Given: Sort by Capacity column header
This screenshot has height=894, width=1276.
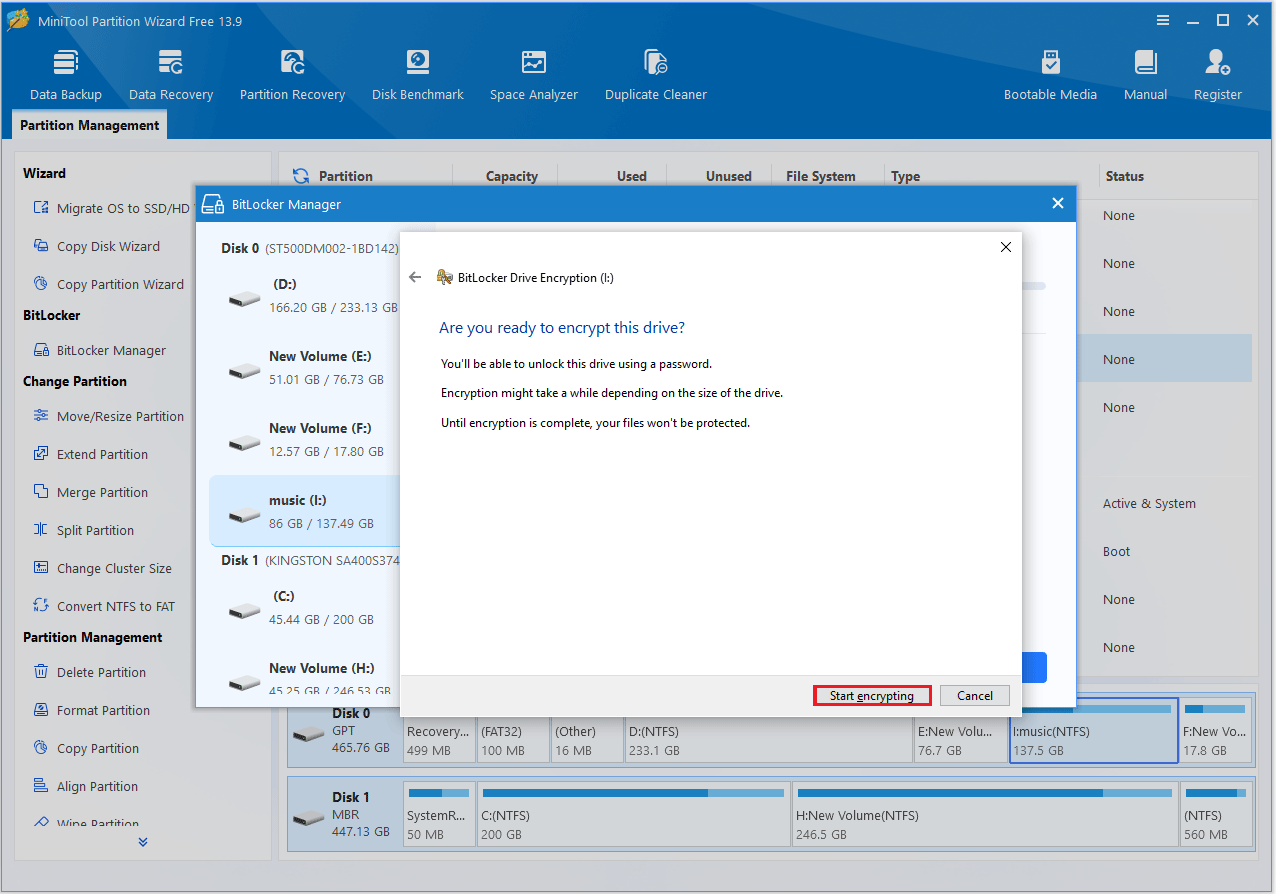Looking at the screenshot, I should pos(512,176).
